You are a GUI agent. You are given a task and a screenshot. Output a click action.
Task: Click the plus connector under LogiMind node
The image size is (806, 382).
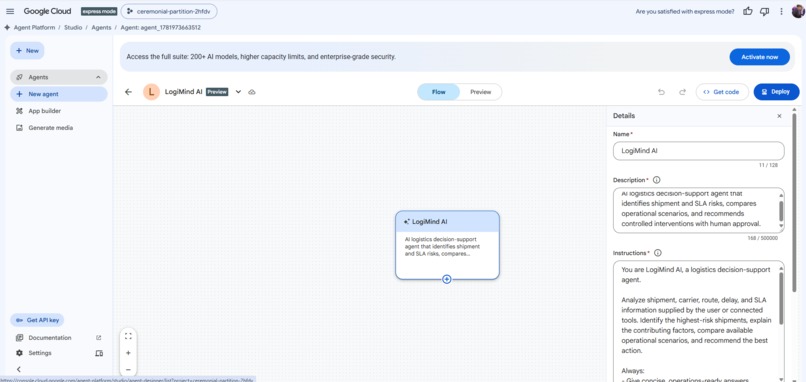click(x=447, y=279)
